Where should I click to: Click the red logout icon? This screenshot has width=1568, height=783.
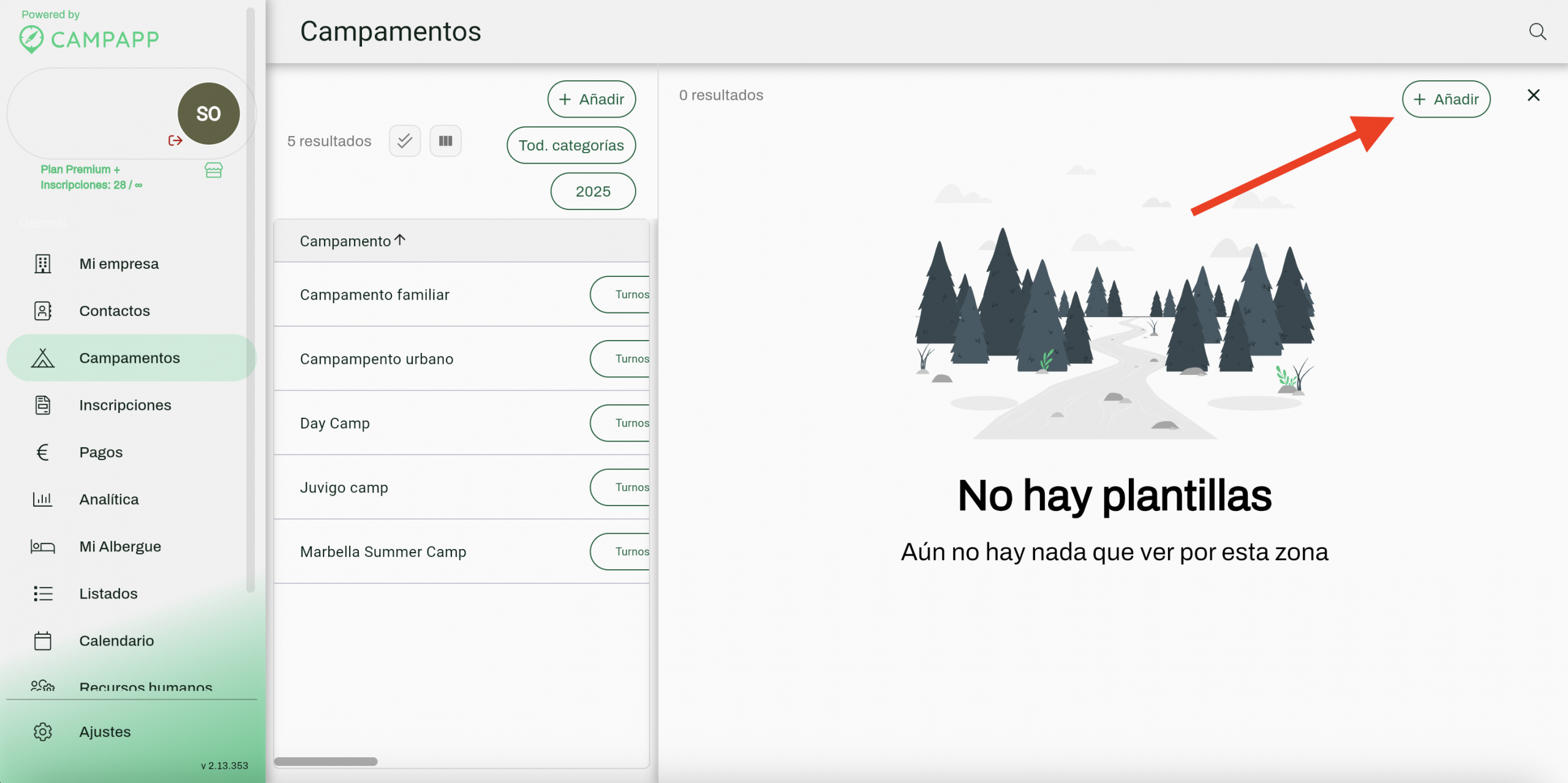coord(175,141)
